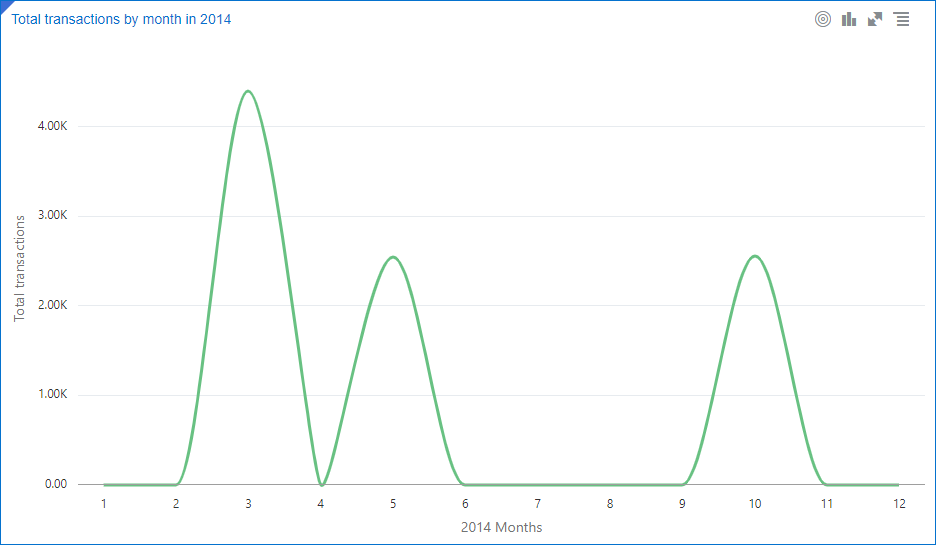
Task: Click the x-axis label for month 9
Action: [682, 503]
